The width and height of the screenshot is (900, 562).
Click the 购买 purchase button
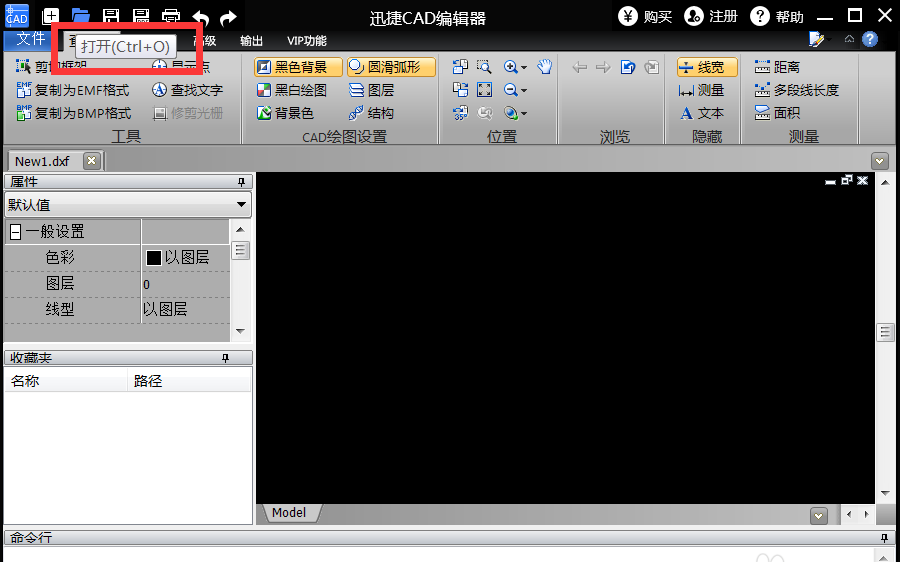(x=645, y=16)
